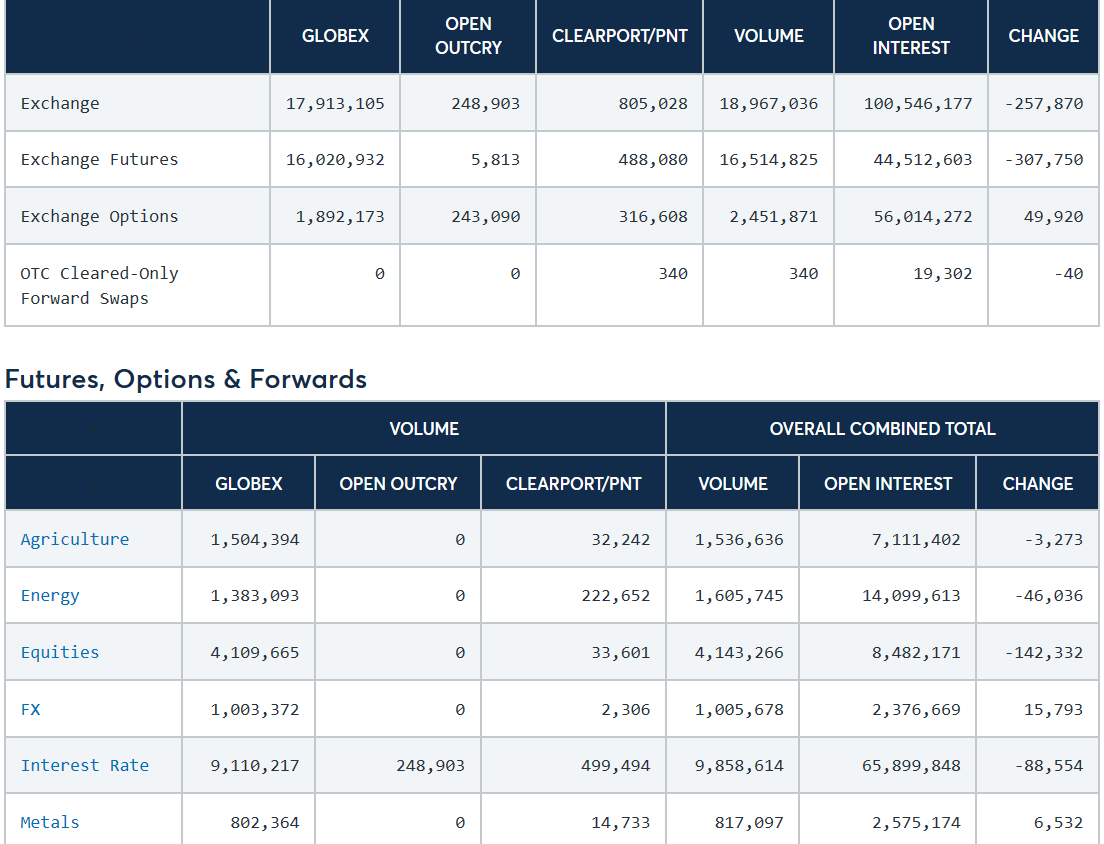The width and height of the screenshot is (1104, 844).
Task: Click Interest Rate open interest 65,899,848
Action: click(x=911, y=766)
